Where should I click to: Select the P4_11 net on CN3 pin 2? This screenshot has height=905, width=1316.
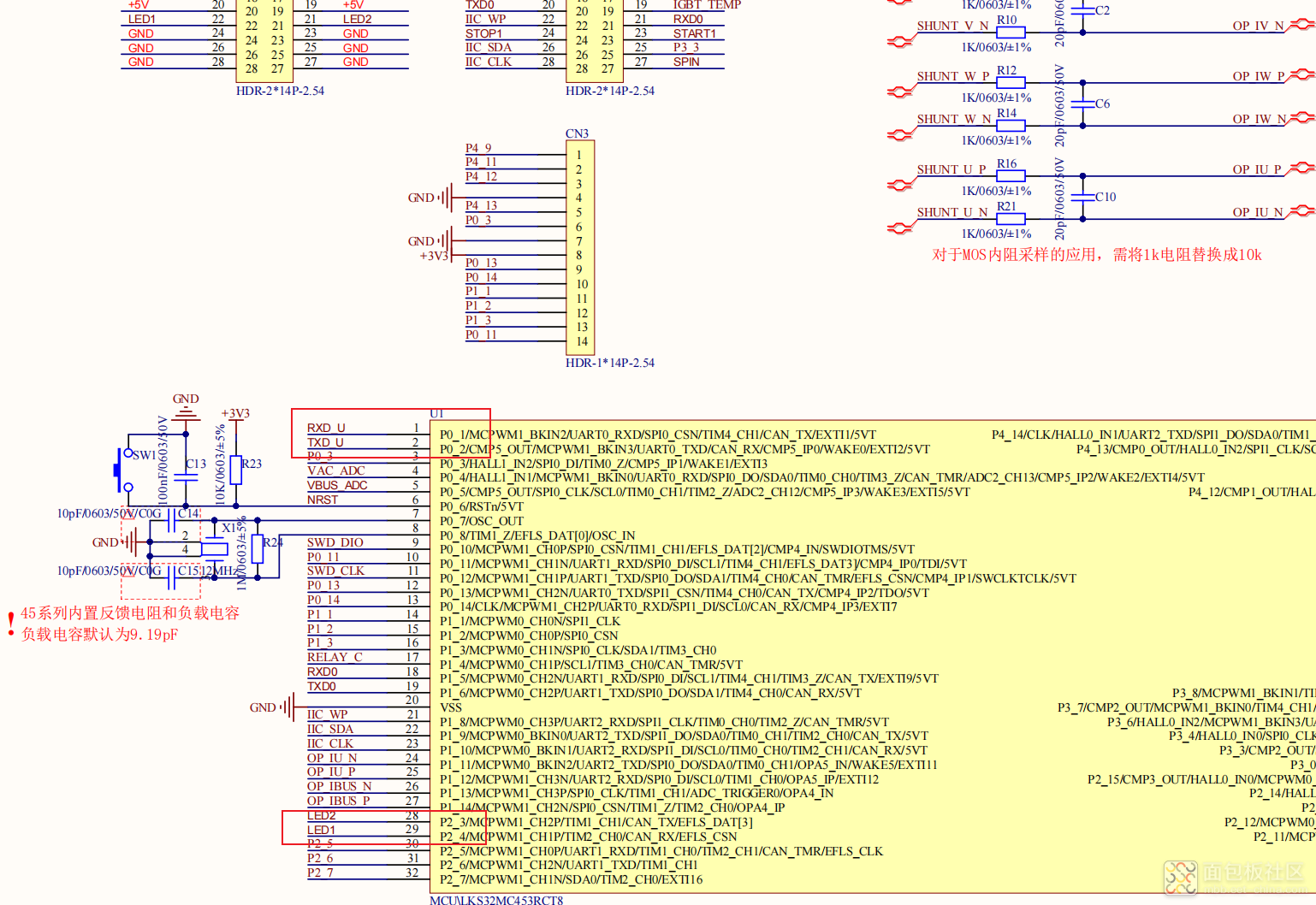[481, 162]
